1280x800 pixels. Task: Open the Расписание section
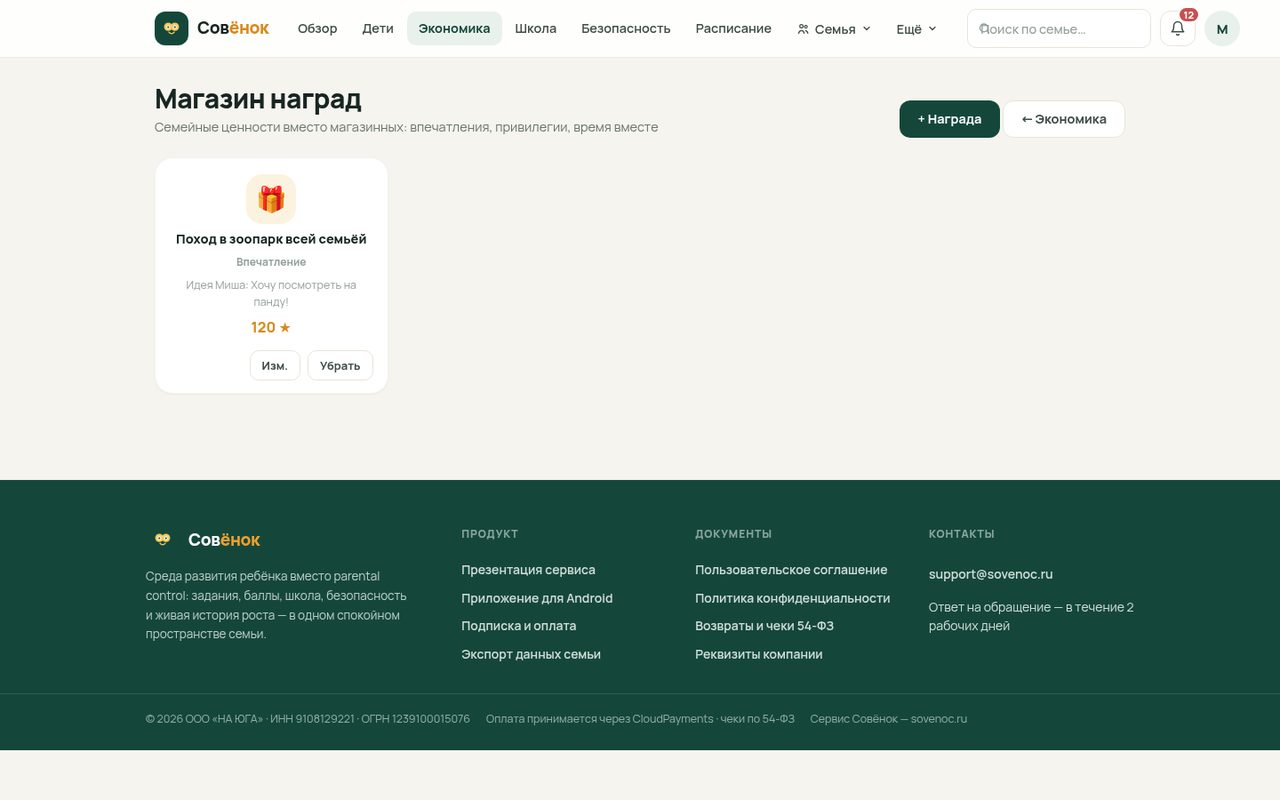point(733,28)
